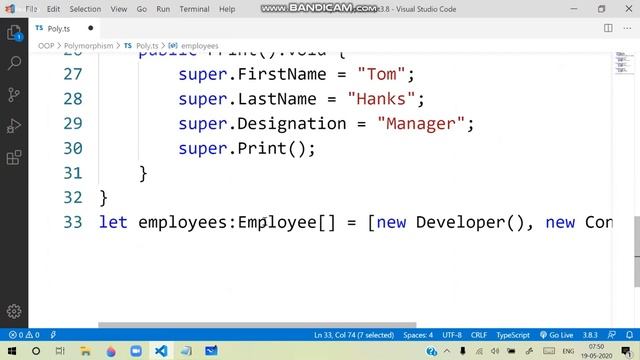
Task: Click the feedback icon in status bar
Action: tap(611, 335)
